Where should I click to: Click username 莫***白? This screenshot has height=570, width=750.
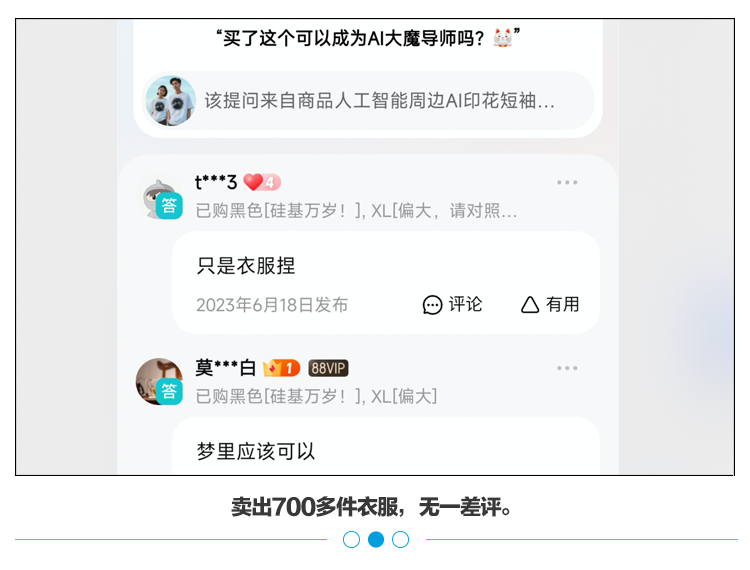[x=226, y=368]
